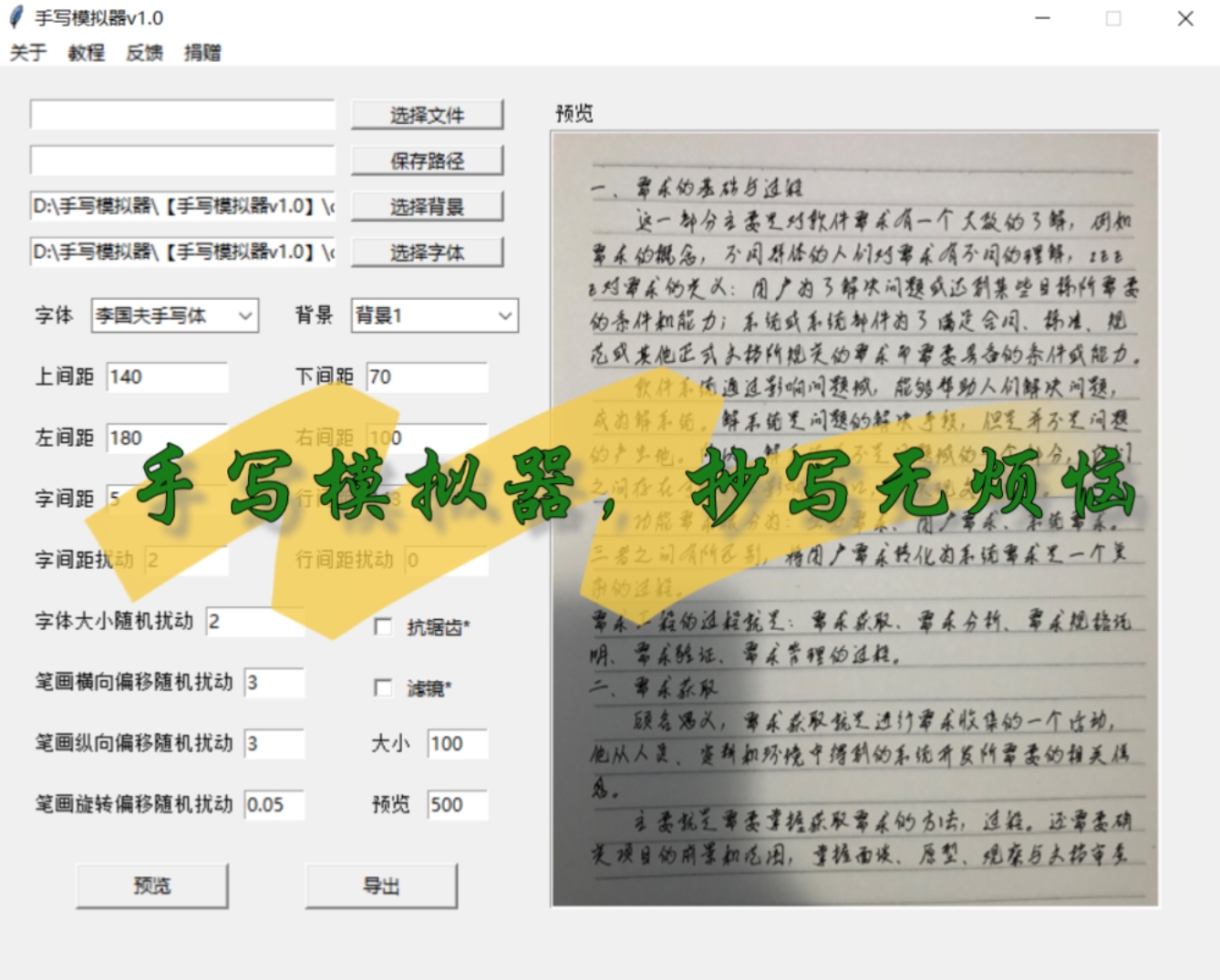
Task: Open the 反馈 menu
Action: 144,53
